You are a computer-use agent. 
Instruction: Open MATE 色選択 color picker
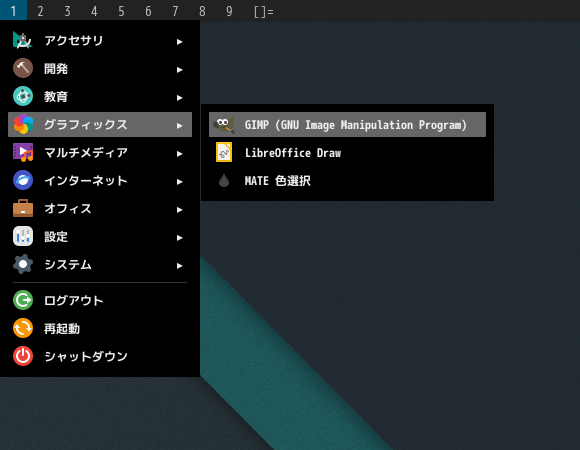[347, 181]
